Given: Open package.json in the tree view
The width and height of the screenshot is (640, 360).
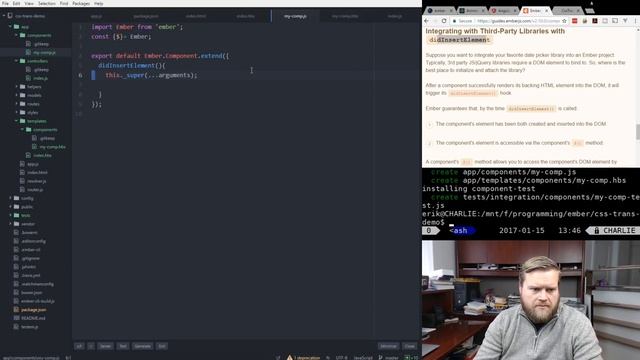Looking at the screenshot, I should pyautogui.click(x=33, y=309).
